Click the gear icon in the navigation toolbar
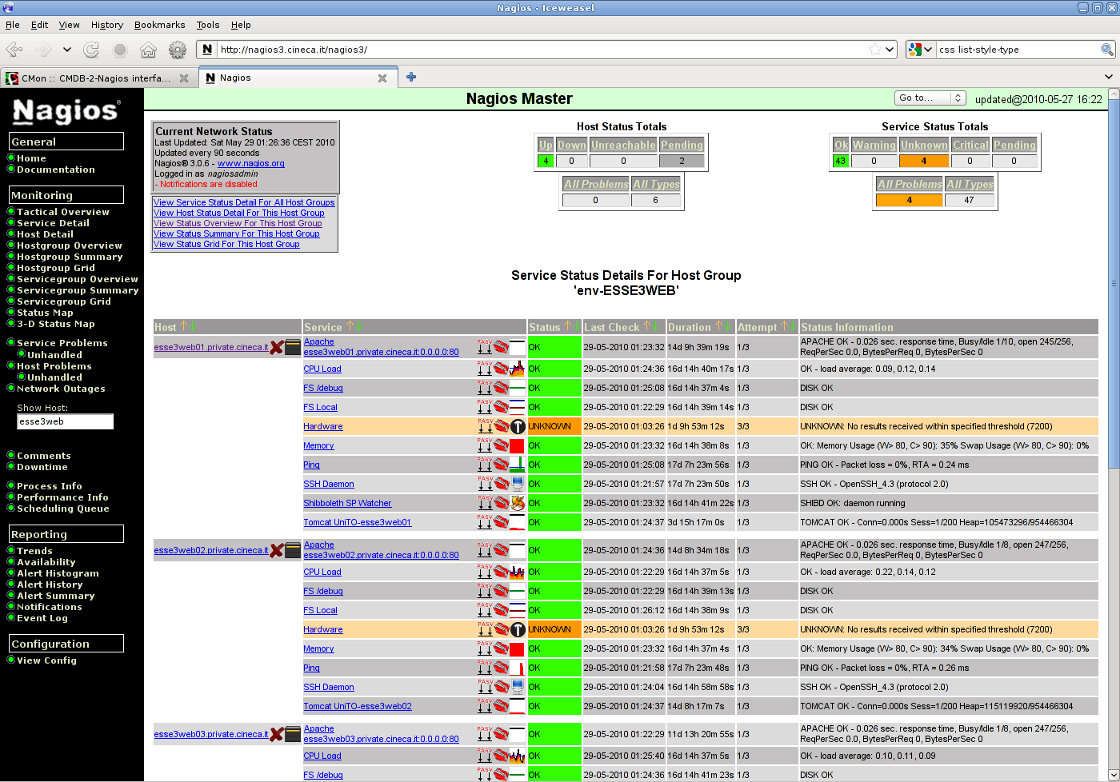 tap(177, 49)
